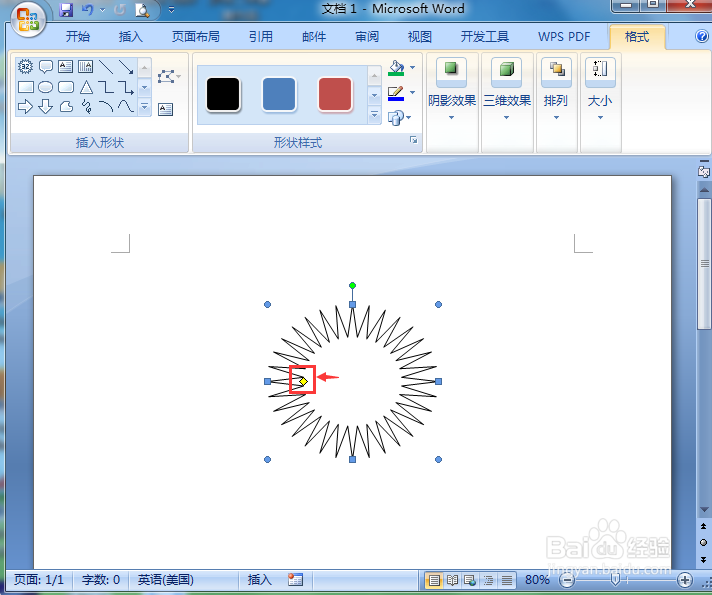Go to the 页面布局 tab
Viewport: 712px width, 595px height.
(195, 36)
